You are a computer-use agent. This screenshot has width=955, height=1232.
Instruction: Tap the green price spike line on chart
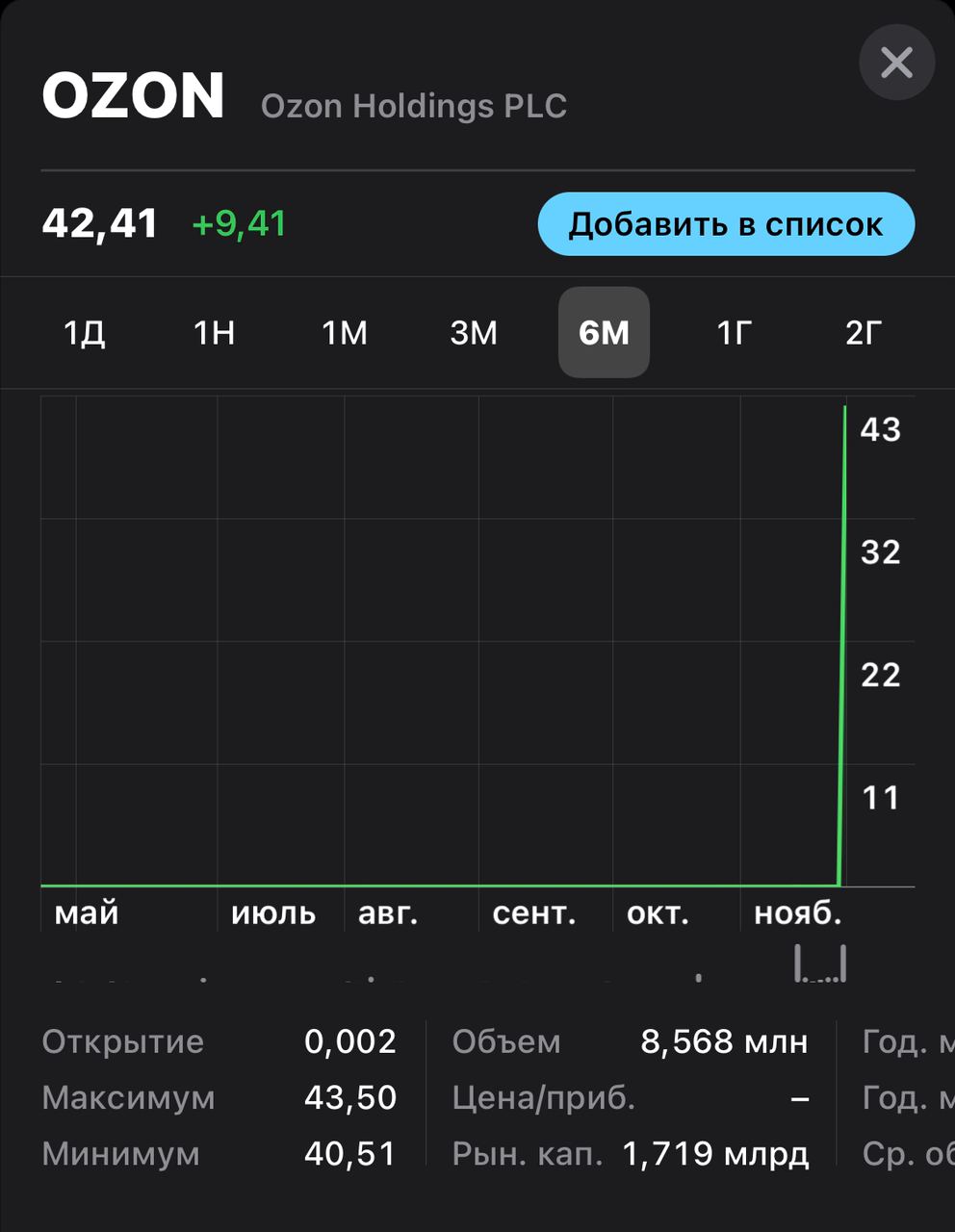pyautogui.click(x=843, y=645)
